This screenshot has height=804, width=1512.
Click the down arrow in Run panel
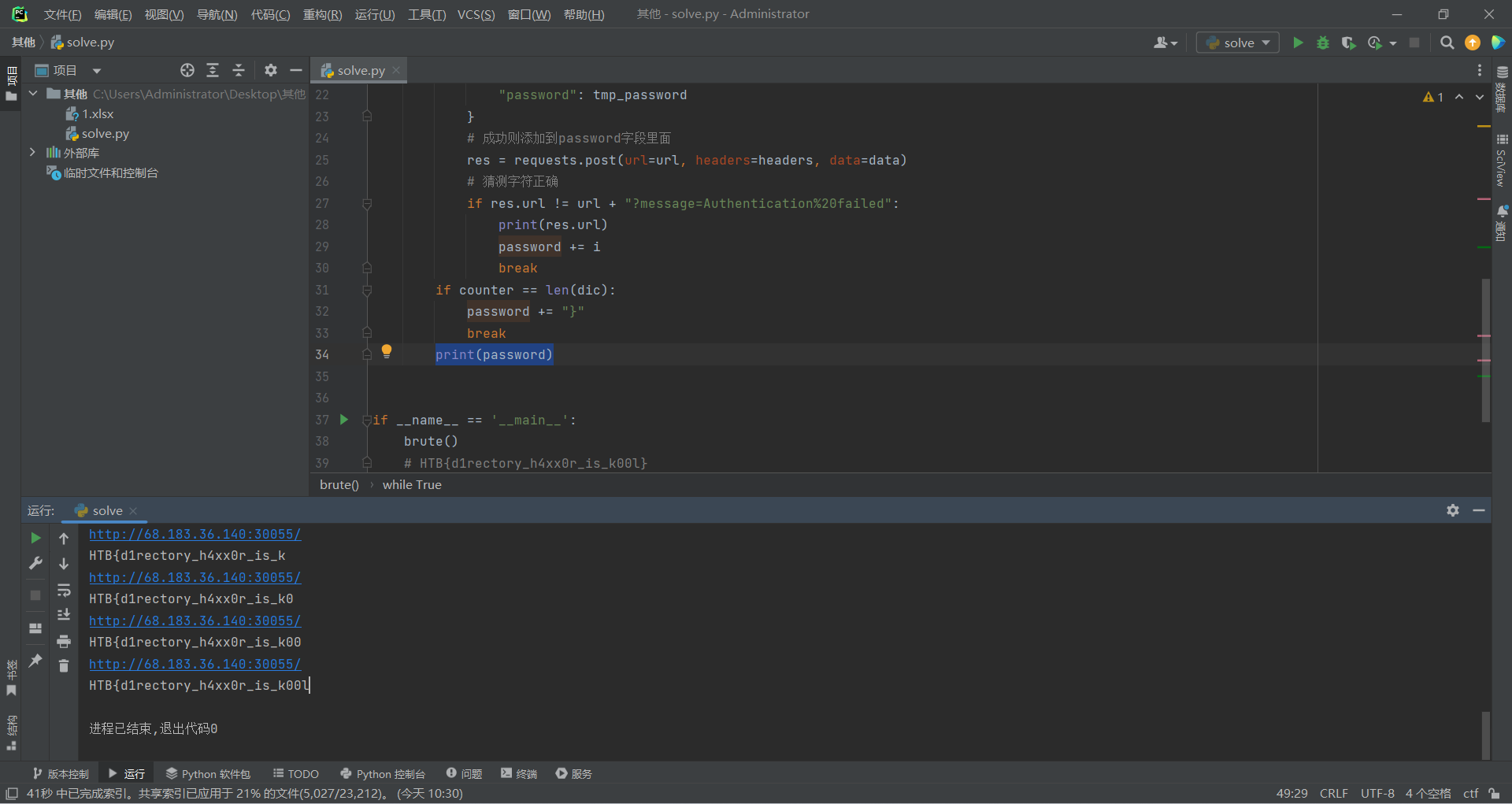[x=64, y=564]
